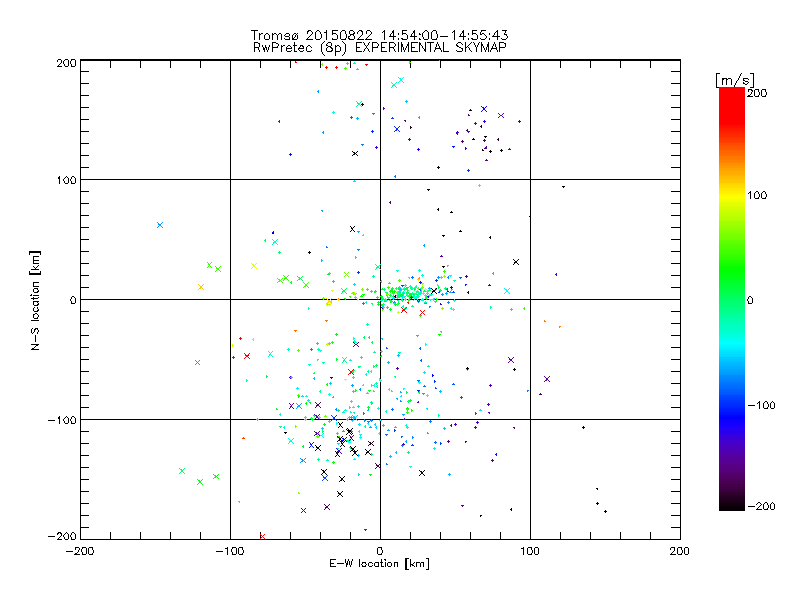Screen dimensions: 800x600
Task: Click the x-axis tick label '-200'
Action: click(81, 551)
